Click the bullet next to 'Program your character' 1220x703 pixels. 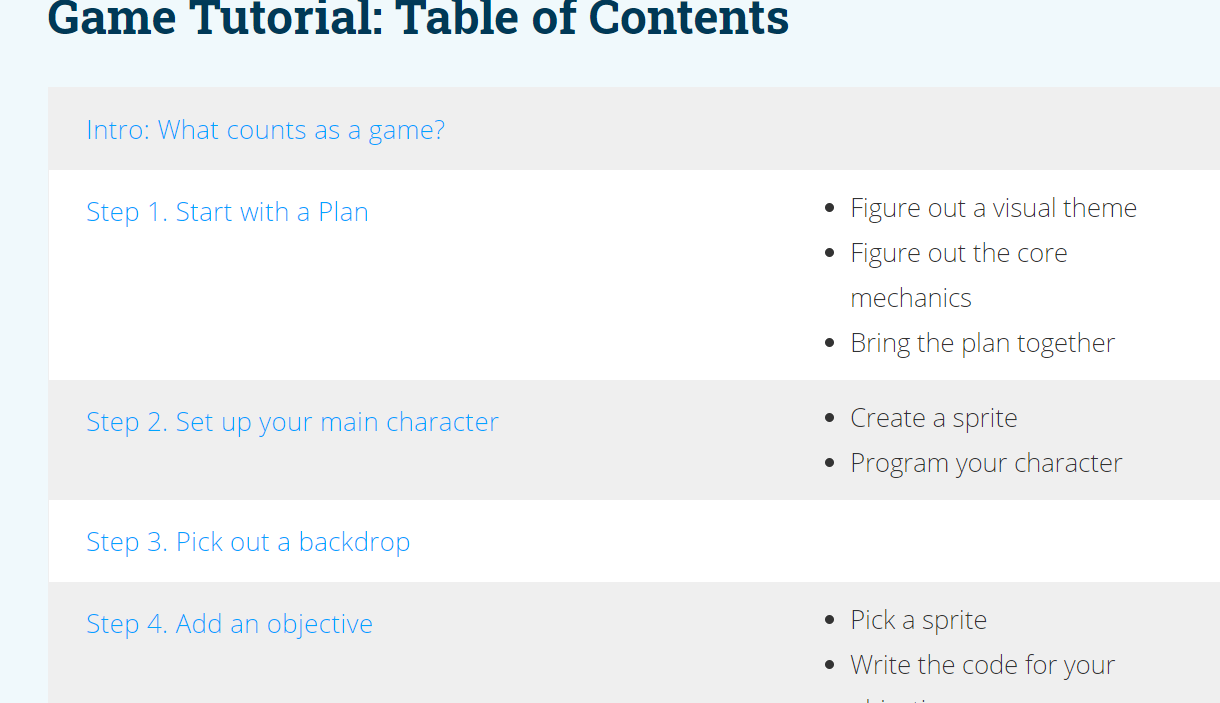tap(830, 464)
